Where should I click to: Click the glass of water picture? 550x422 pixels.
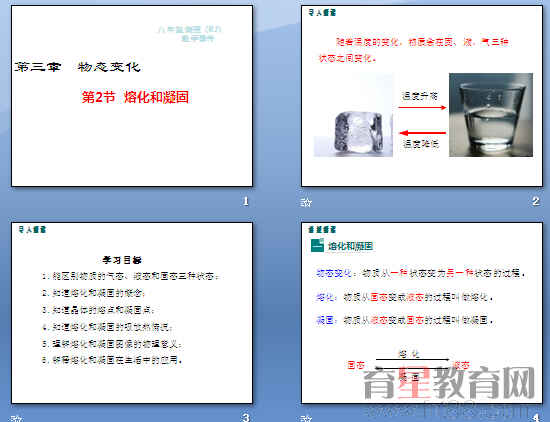(491, 115)
